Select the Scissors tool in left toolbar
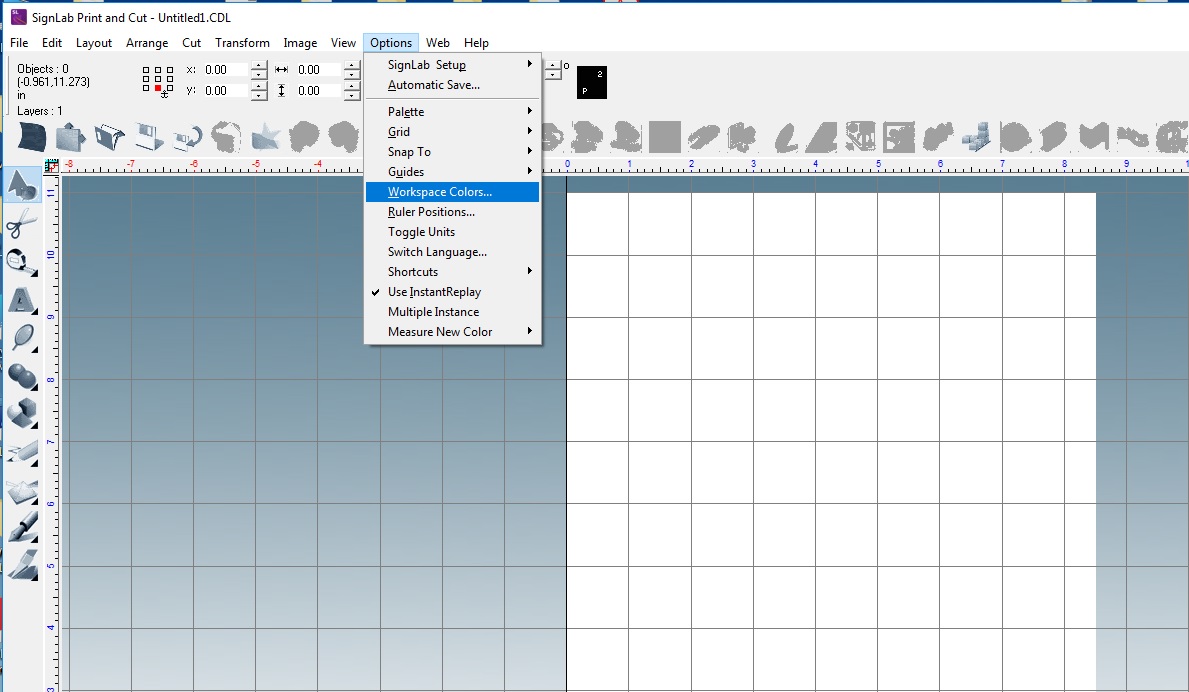 click(22, 224)
